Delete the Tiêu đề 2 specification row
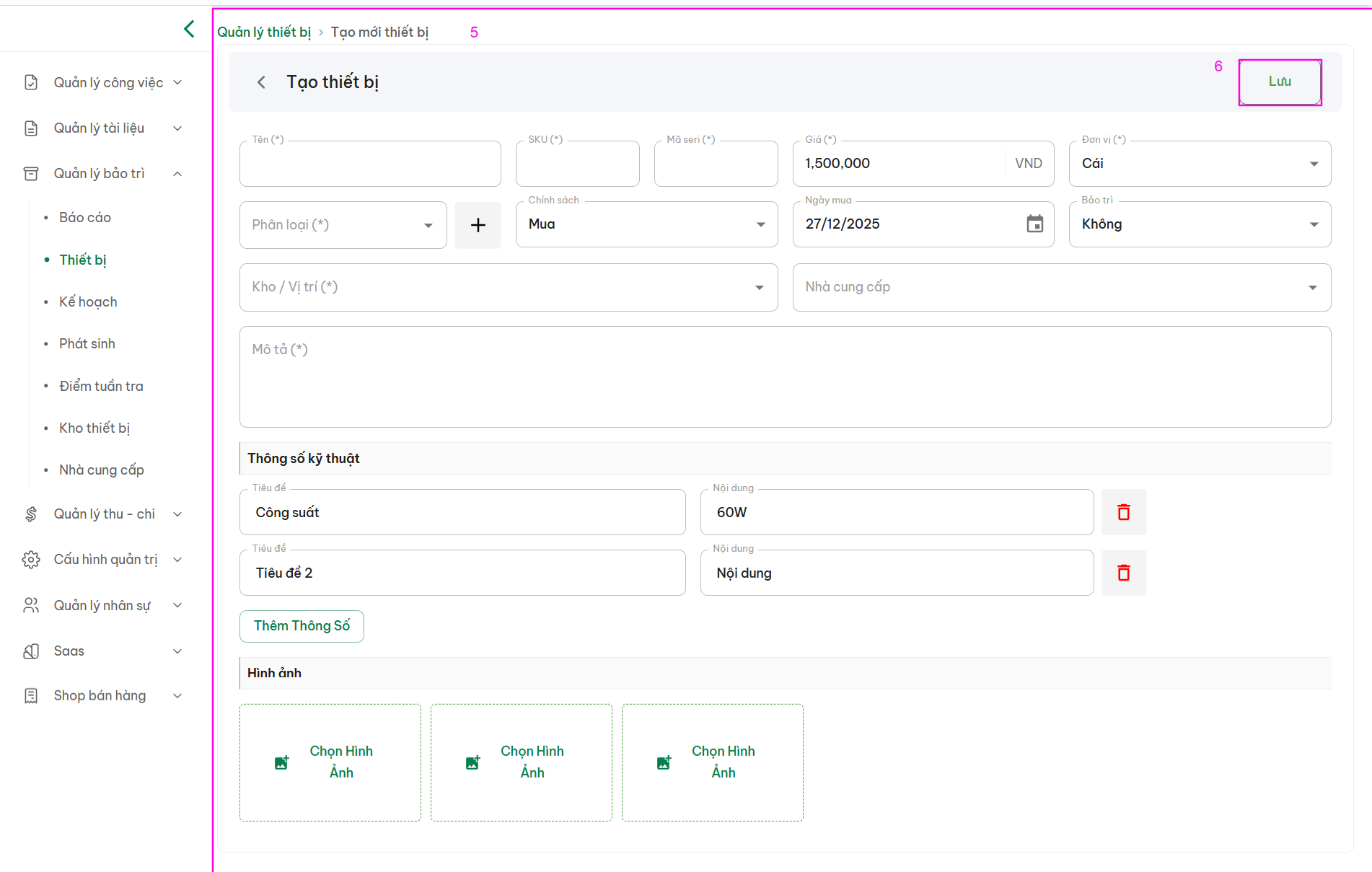Viewport: 1372px width, 872px height. [1123, 573]
